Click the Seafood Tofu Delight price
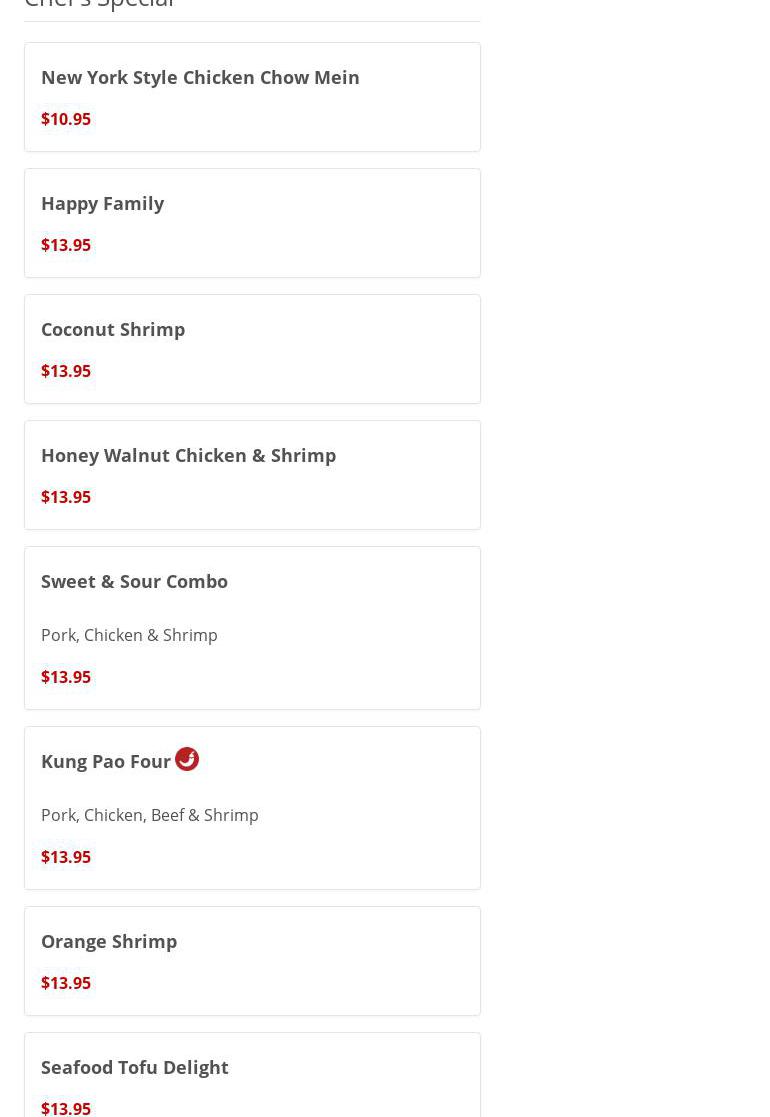This screenshot has width=770, height=1117. point(66,1107)
